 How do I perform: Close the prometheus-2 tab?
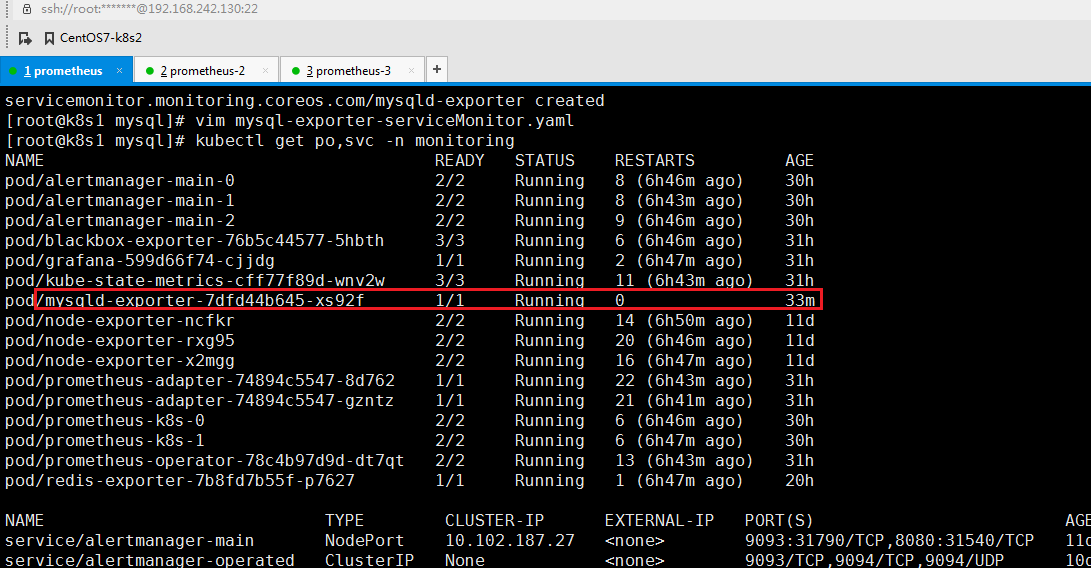[x=265, y=71]
